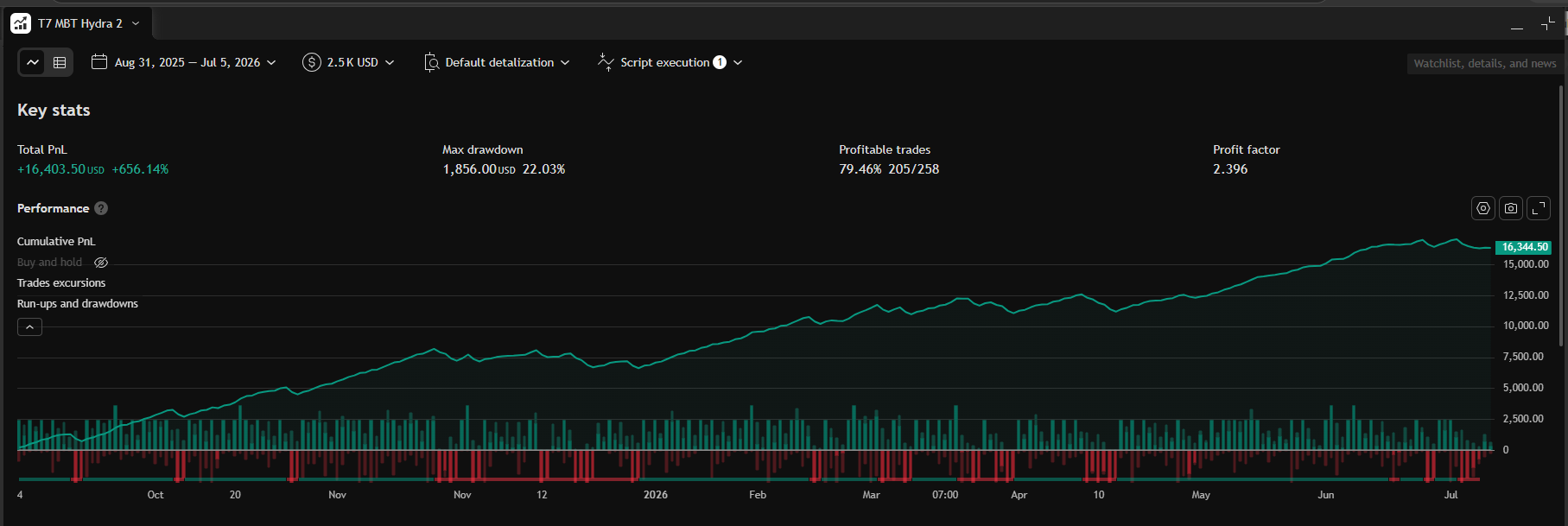Click the 16,344.50 current value price label

[1524, 247]
